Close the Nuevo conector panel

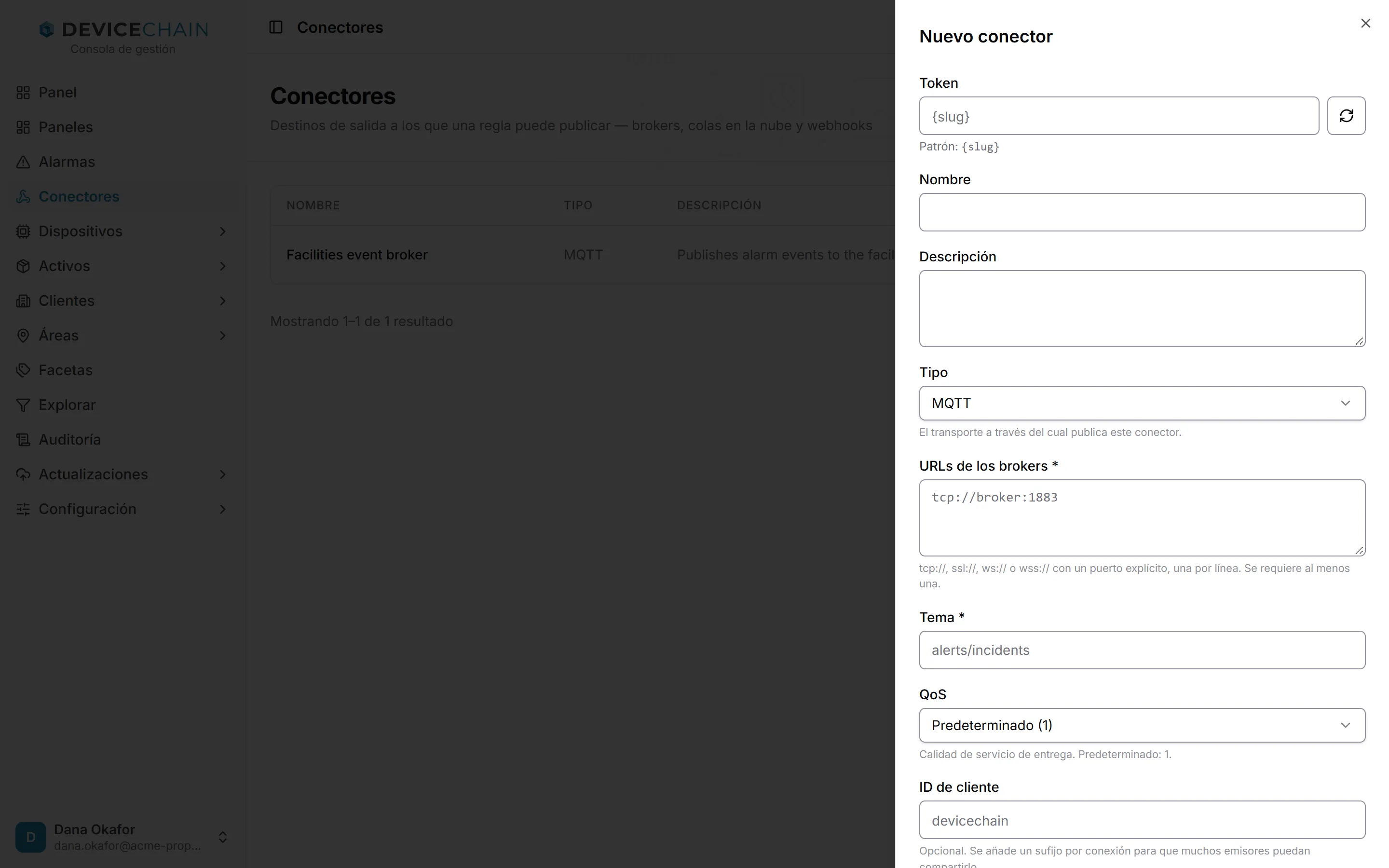[x=1365, y=23]
